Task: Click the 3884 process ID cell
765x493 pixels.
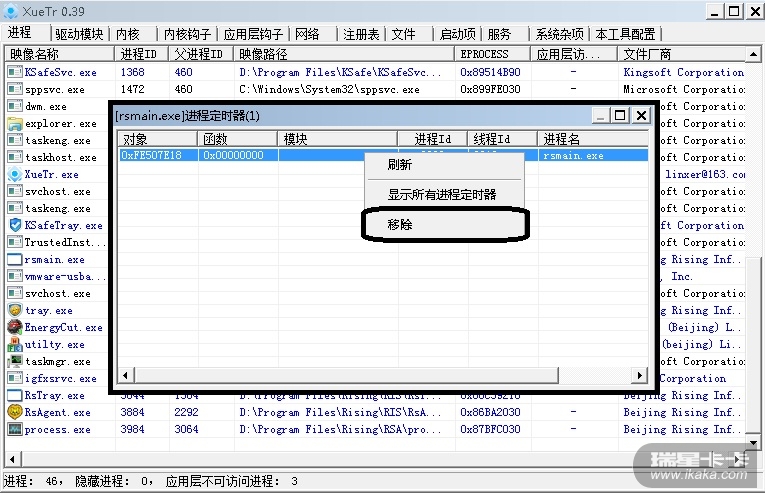Action: (x=132, y=412)
